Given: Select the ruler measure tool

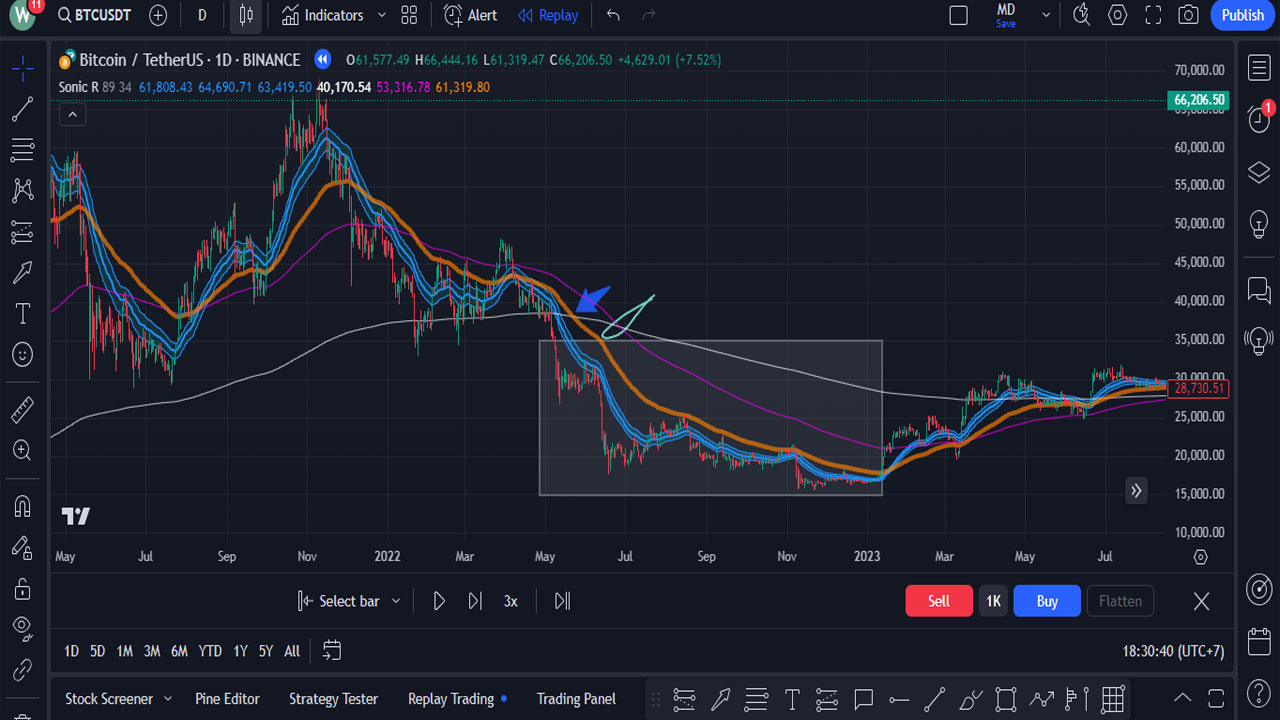Looking at the screenshot, I should point(23,409).
